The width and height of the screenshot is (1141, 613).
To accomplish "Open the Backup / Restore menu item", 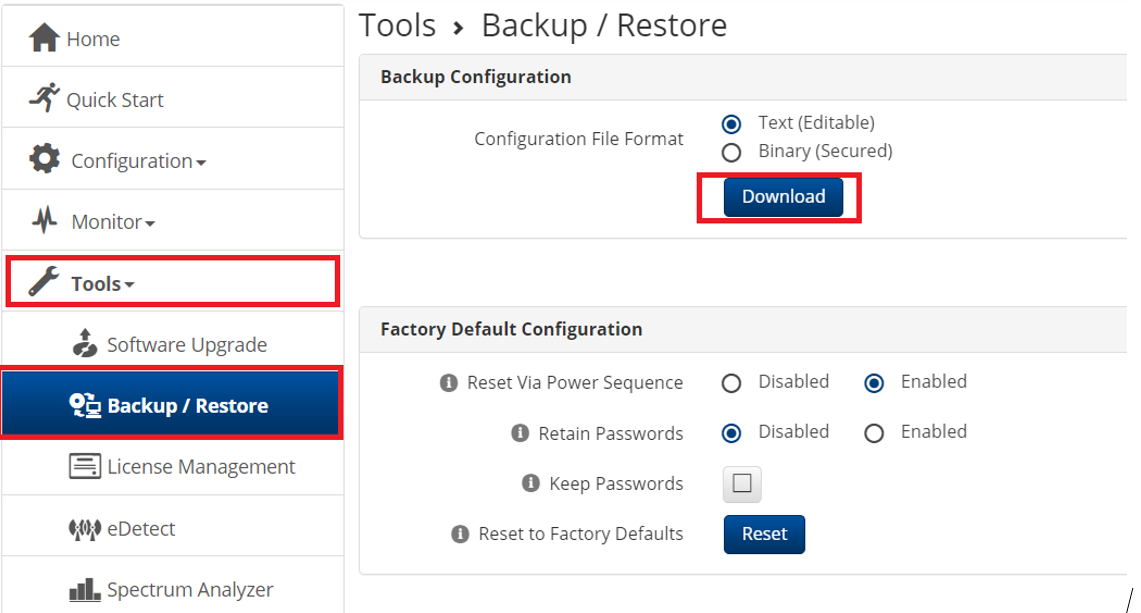I will [x=172, y=405].
